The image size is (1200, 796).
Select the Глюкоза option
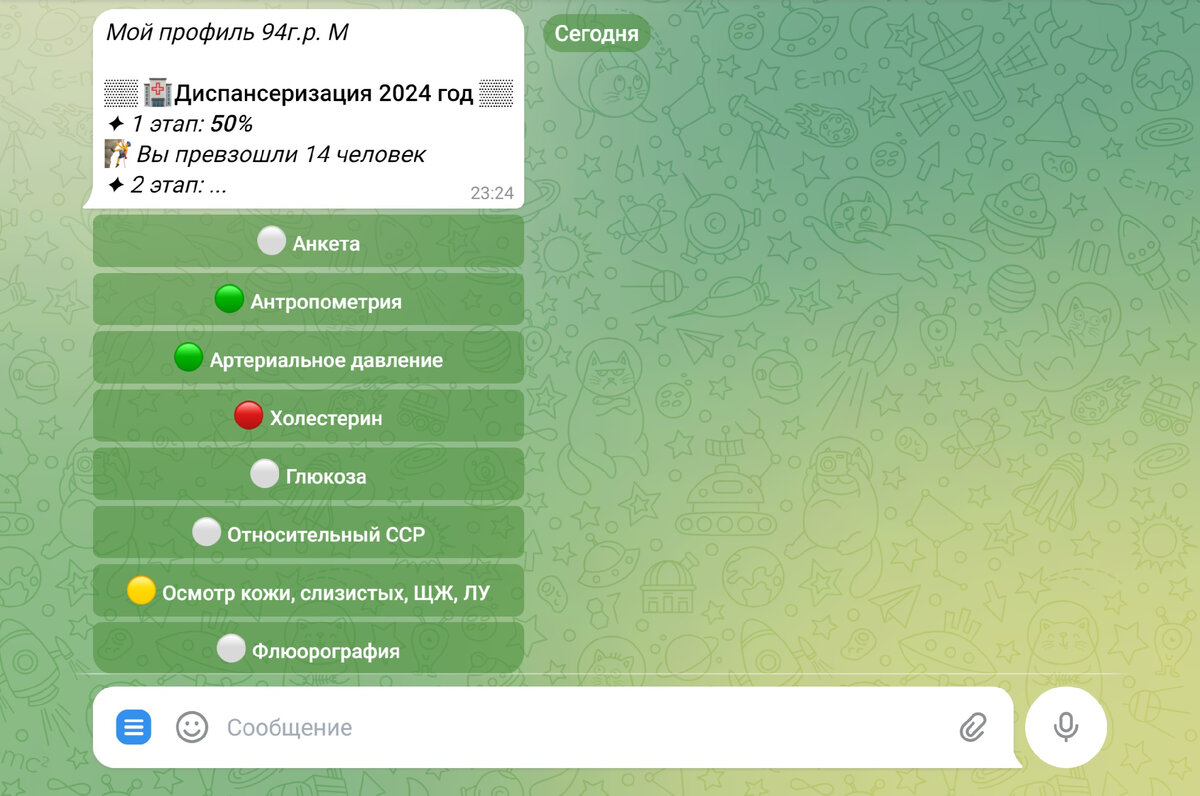[308, 475]
